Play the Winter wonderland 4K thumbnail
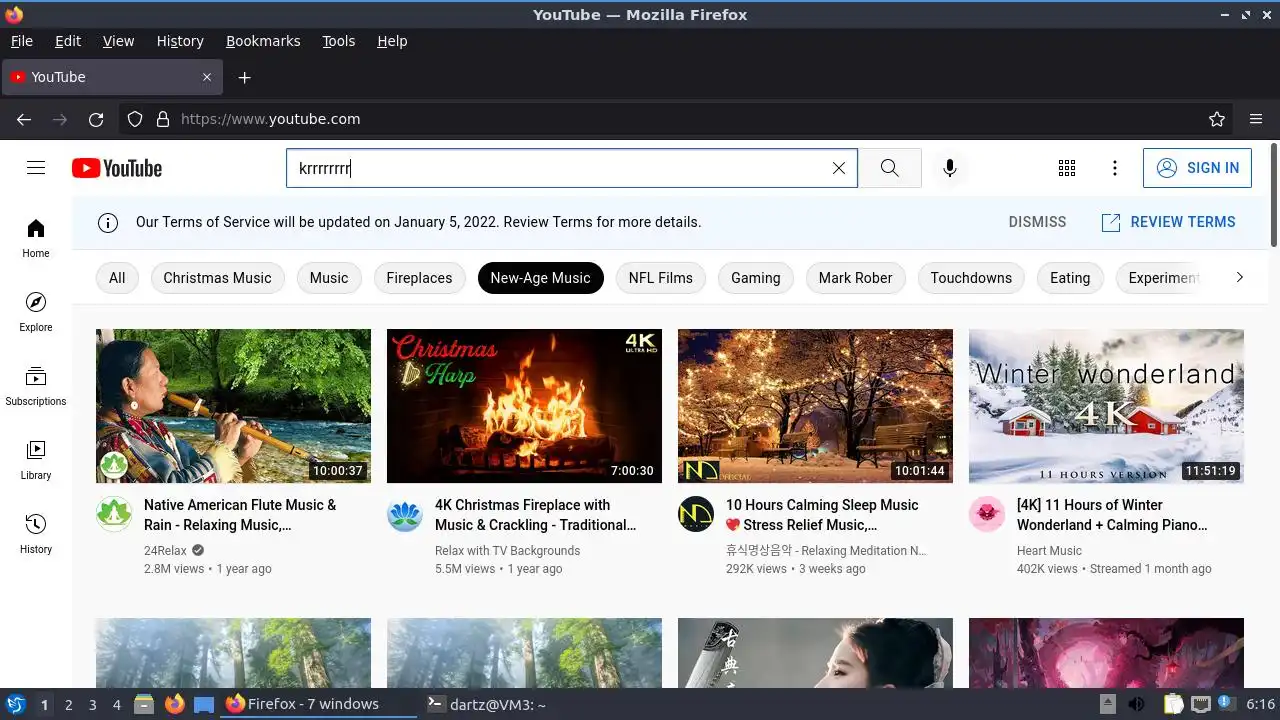 (1106, 406)
